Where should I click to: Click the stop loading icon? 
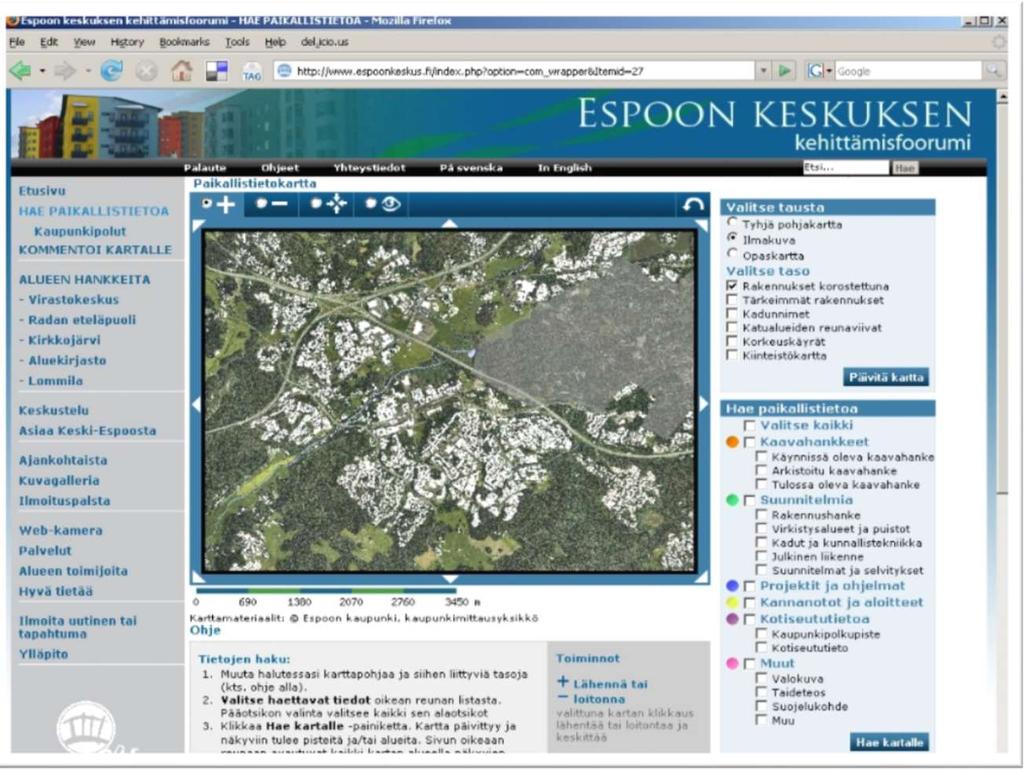pos(146,71)
